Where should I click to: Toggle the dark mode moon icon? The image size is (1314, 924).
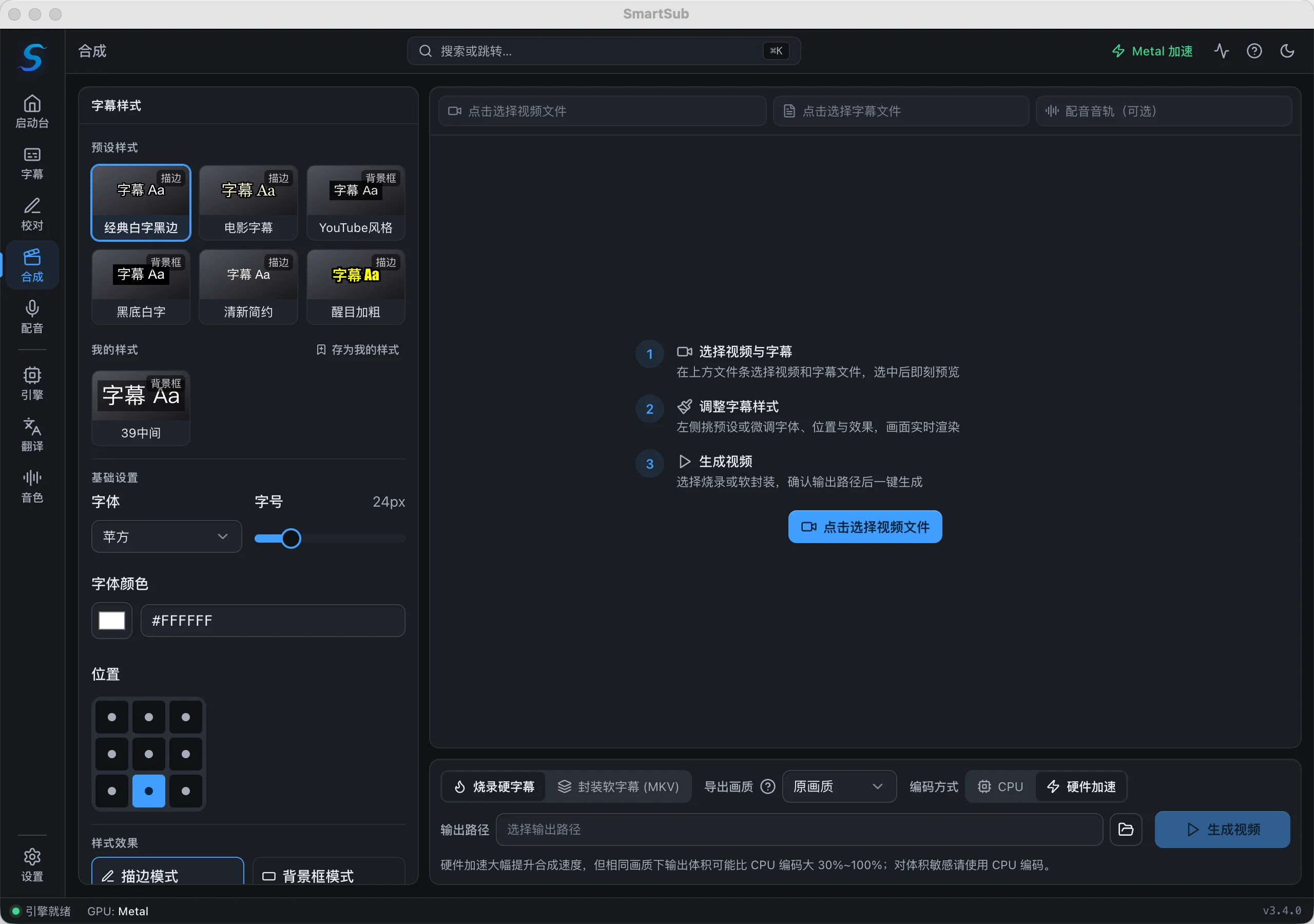[1287, 51]
